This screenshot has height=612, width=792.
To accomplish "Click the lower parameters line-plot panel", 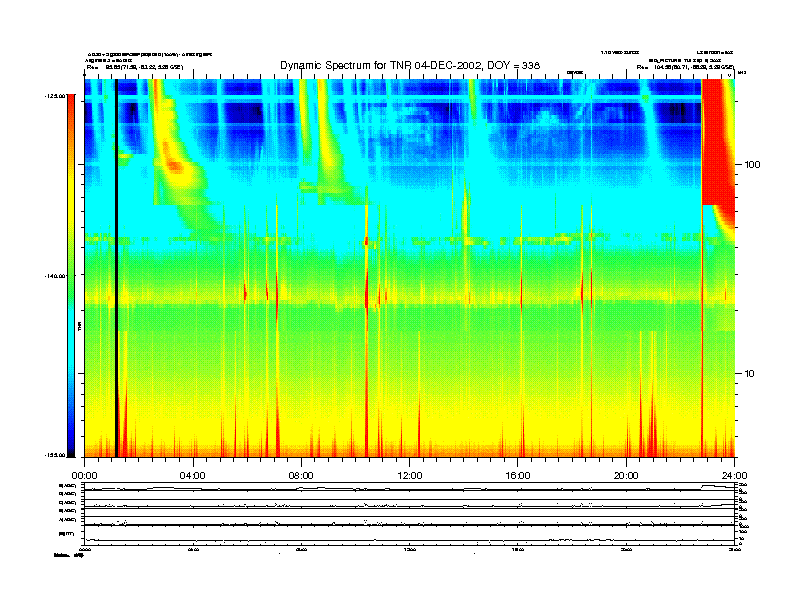I will pos(409,514).
